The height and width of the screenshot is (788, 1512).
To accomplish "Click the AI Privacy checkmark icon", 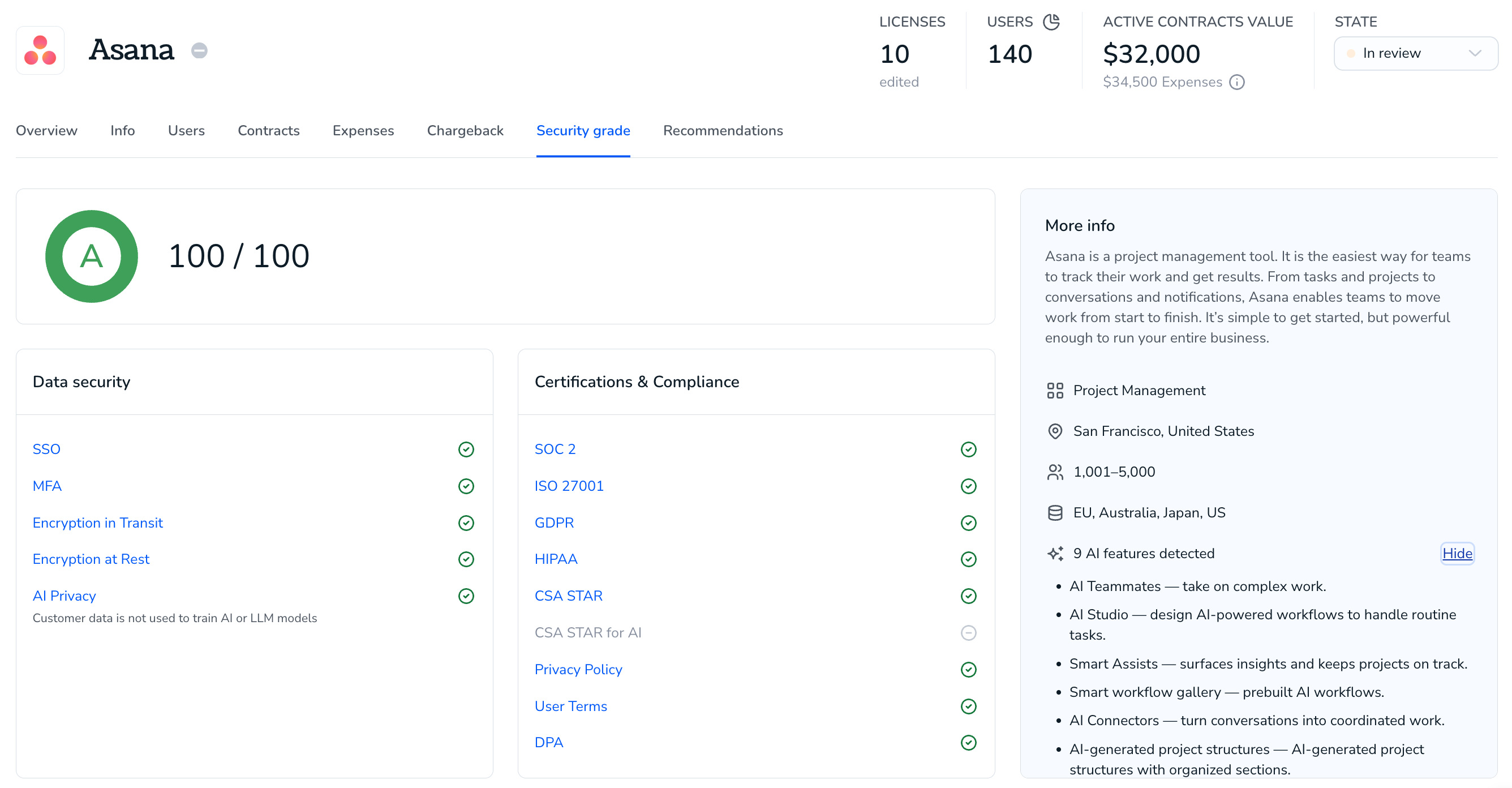I will point(466,596).
